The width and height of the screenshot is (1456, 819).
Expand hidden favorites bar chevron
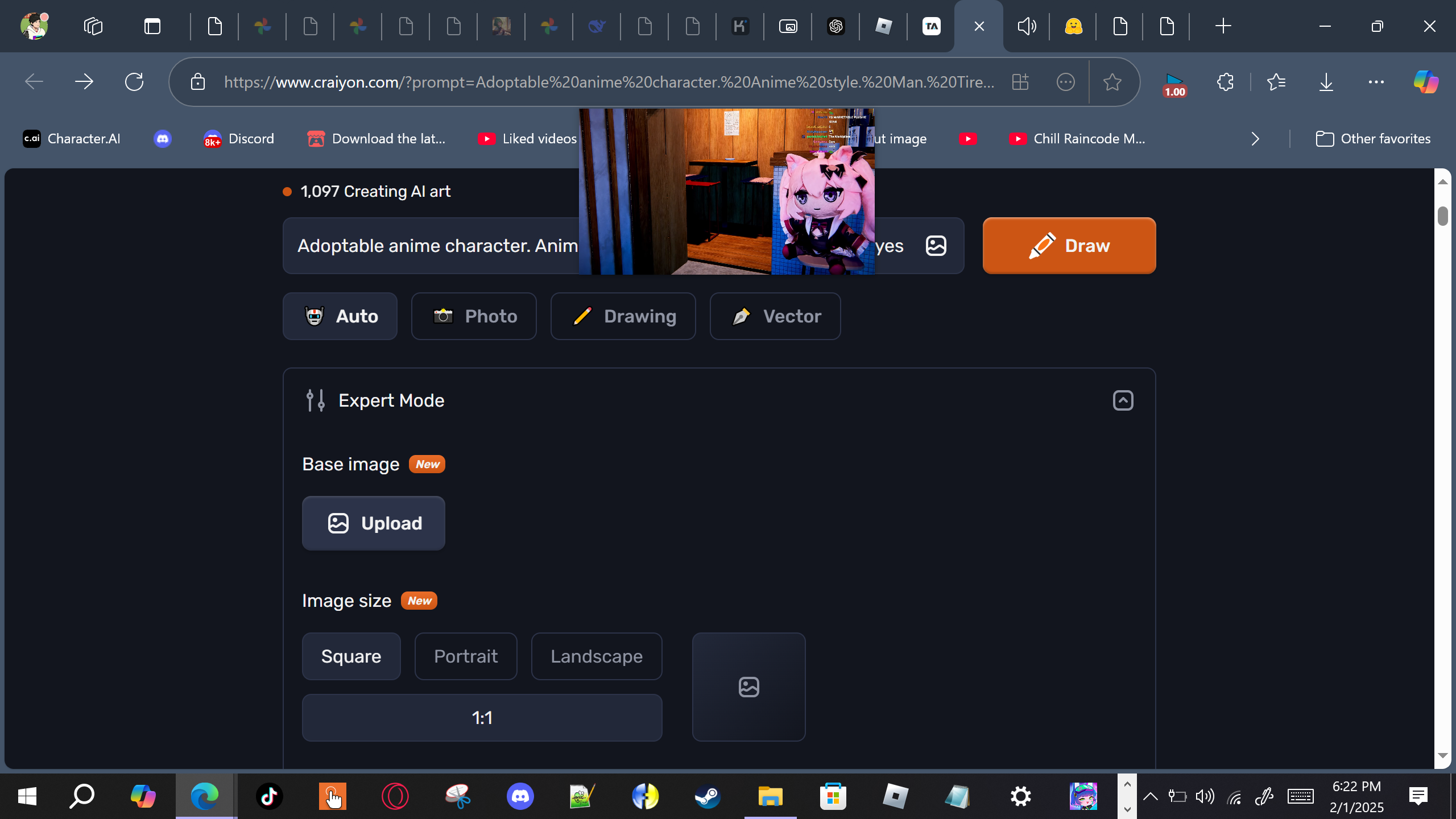[x=1255, y=139]
